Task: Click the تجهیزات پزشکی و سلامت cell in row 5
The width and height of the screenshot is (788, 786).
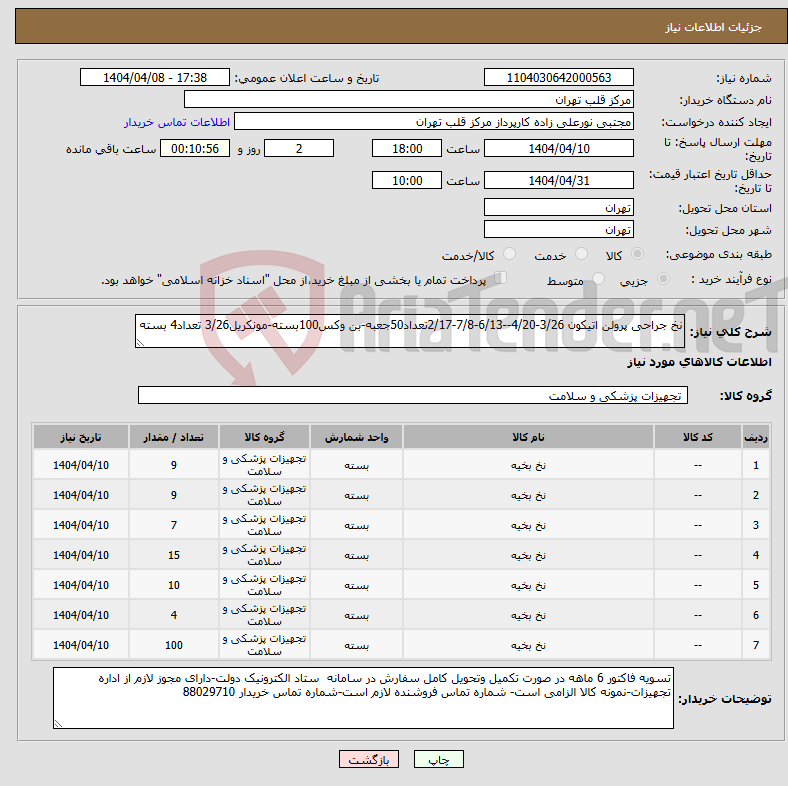Action: (x=264, y=585)
